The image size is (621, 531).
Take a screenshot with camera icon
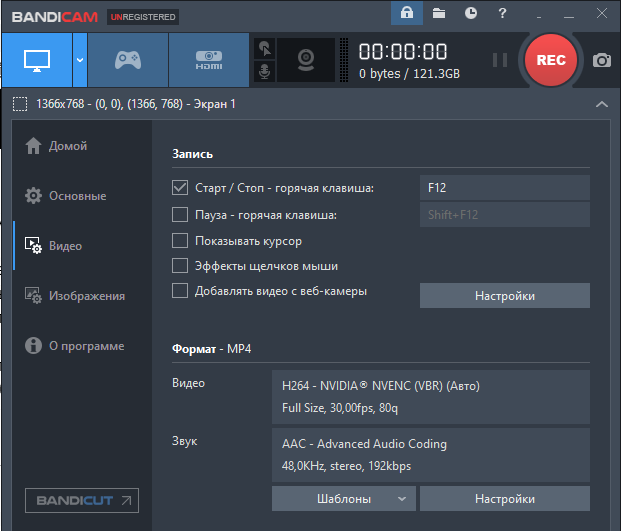[x=602, y=60]
